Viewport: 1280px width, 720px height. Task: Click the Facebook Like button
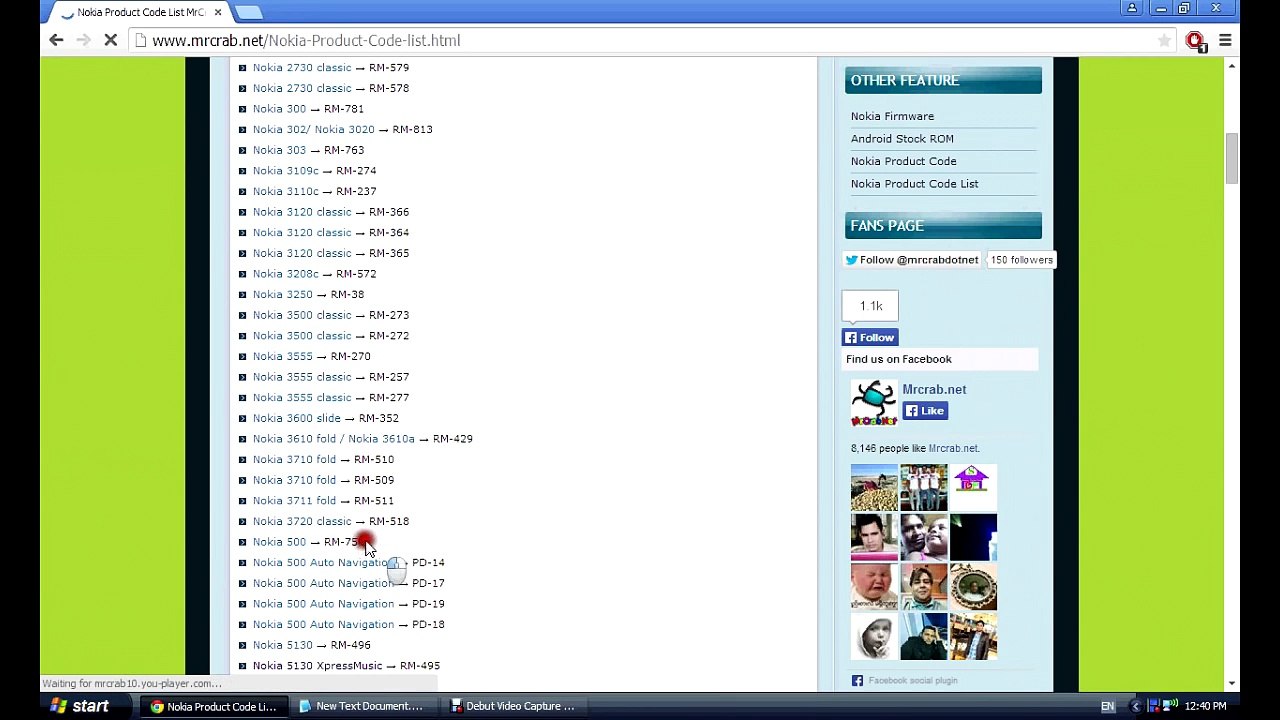tap(925, 411)
